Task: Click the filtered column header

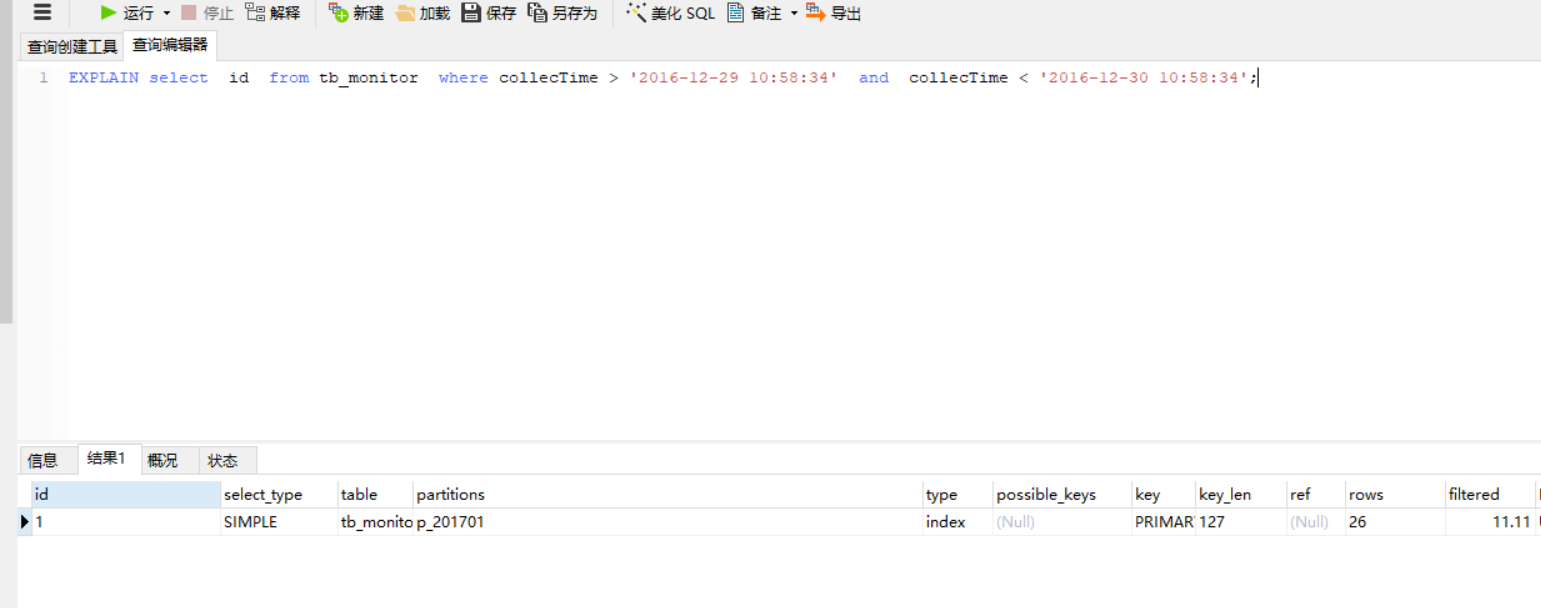Action: coord(1490,494)
